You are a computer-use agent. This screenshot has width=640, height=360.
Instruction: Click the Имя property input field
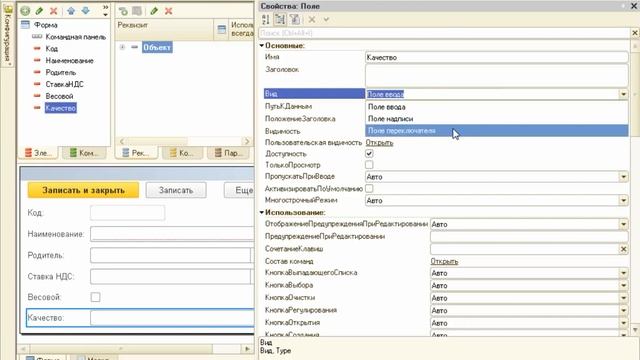tap(496, 57)
